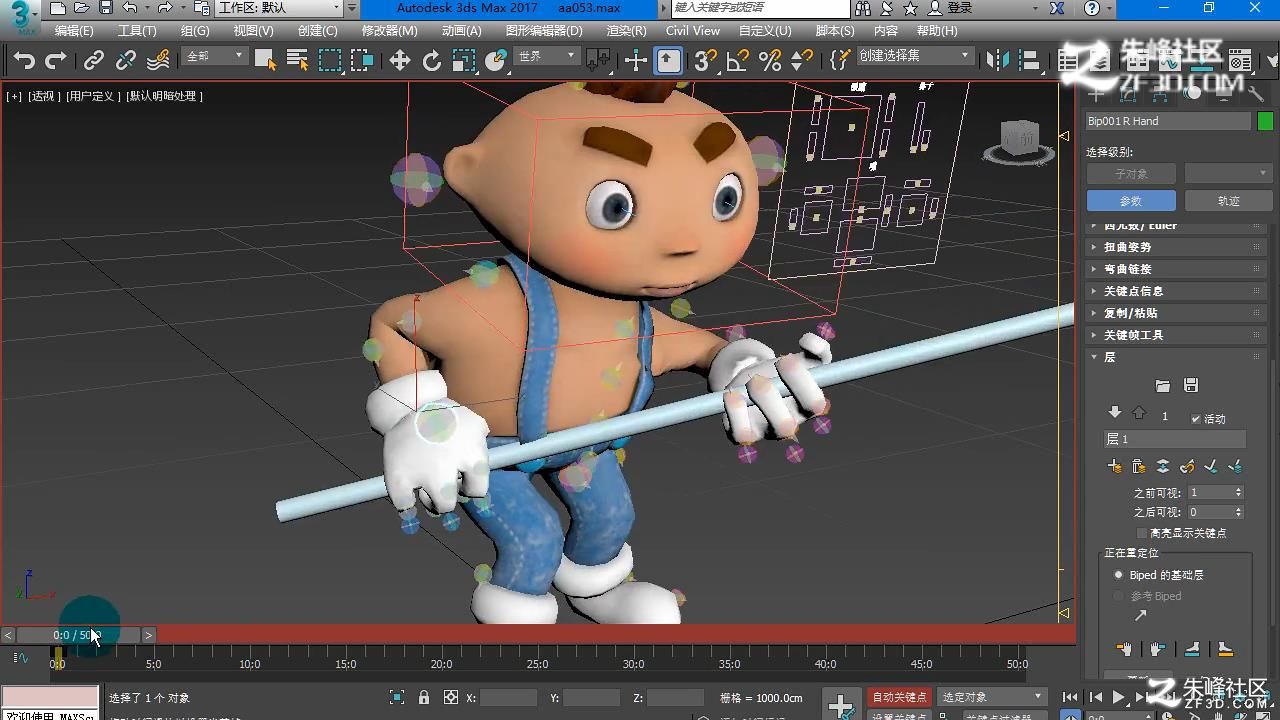Activate the Unlink Selection tool

point(126,61)
